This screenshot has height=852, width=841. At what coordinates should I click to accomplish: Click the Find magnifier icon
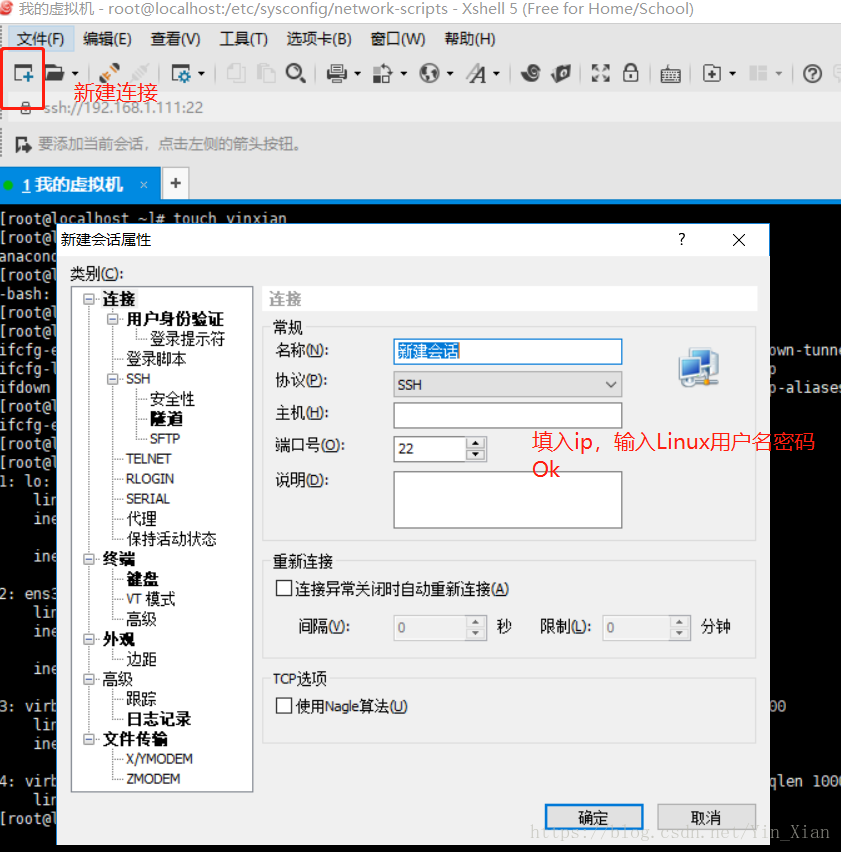(296, 73)
